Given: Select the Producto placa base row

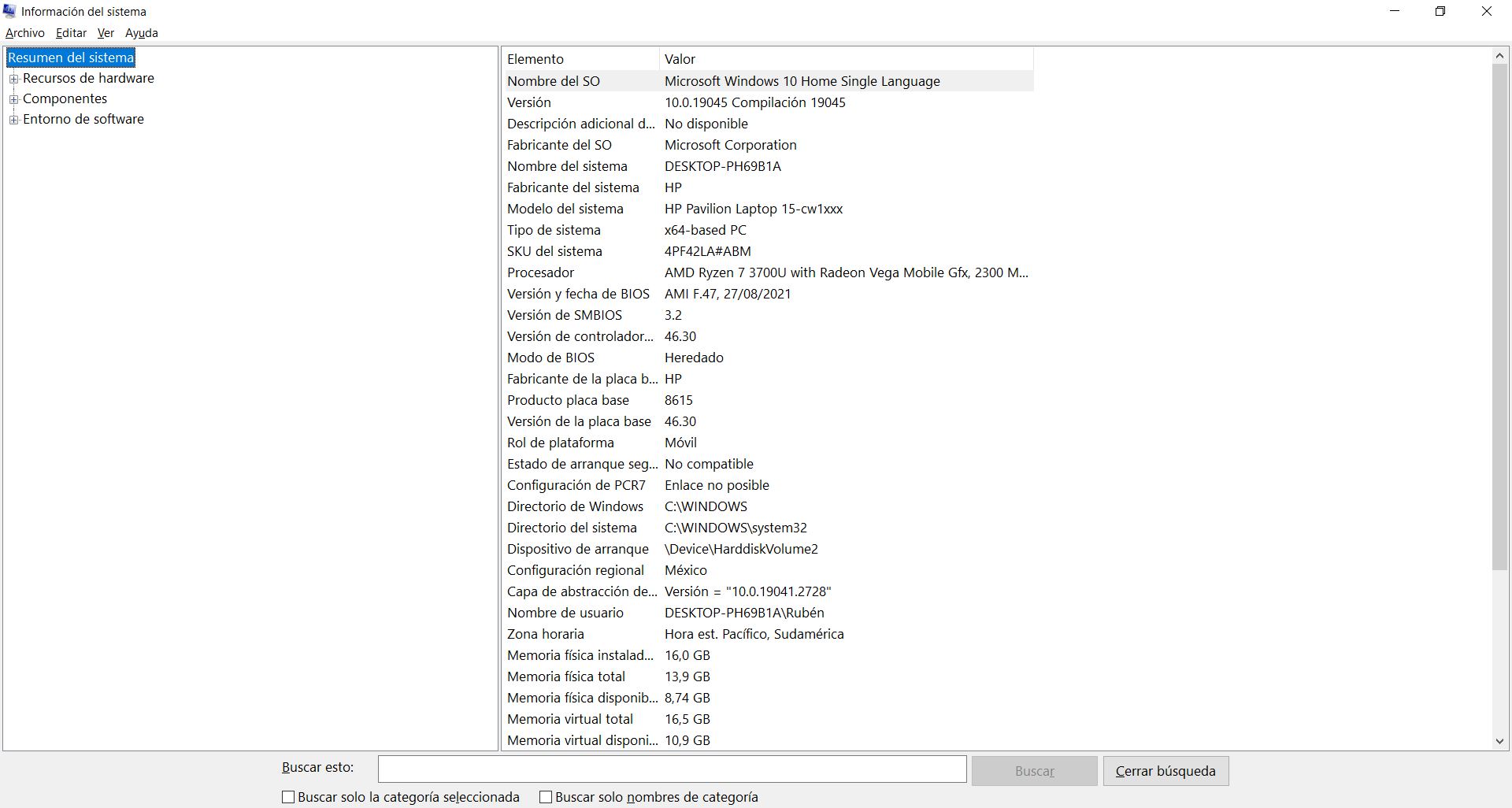Looking at the screenshot, I should coord(769,400).
